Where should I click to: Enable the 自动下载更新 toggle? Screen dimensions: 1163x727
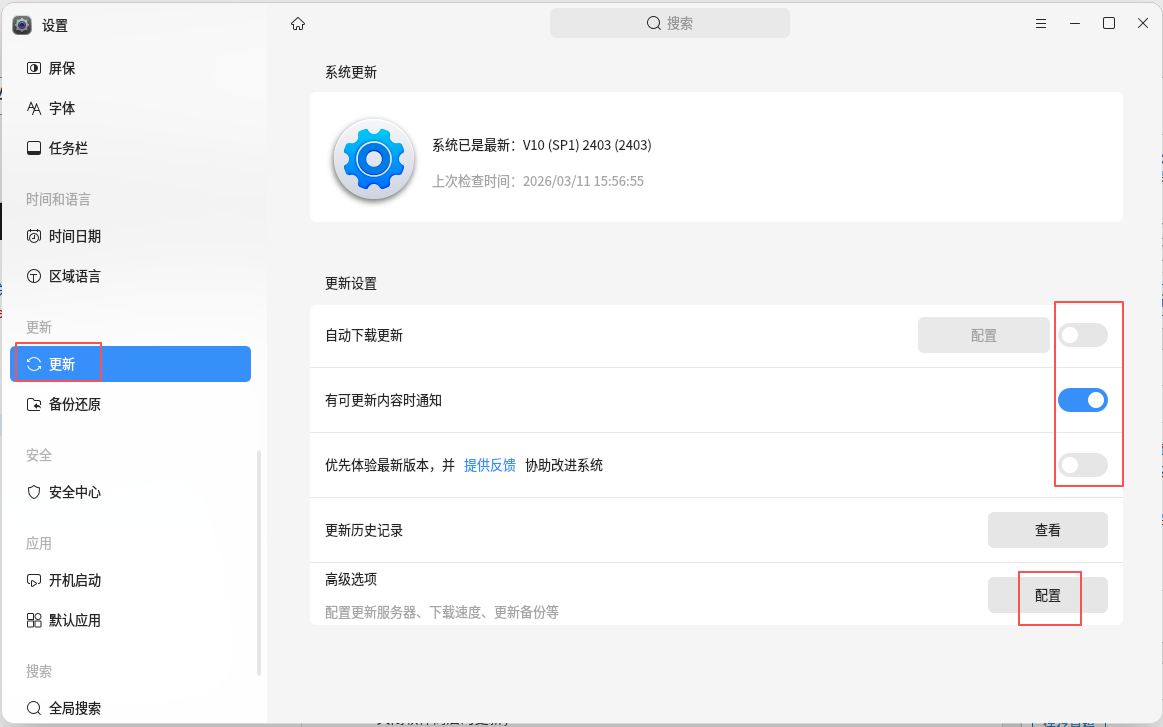1083,335
